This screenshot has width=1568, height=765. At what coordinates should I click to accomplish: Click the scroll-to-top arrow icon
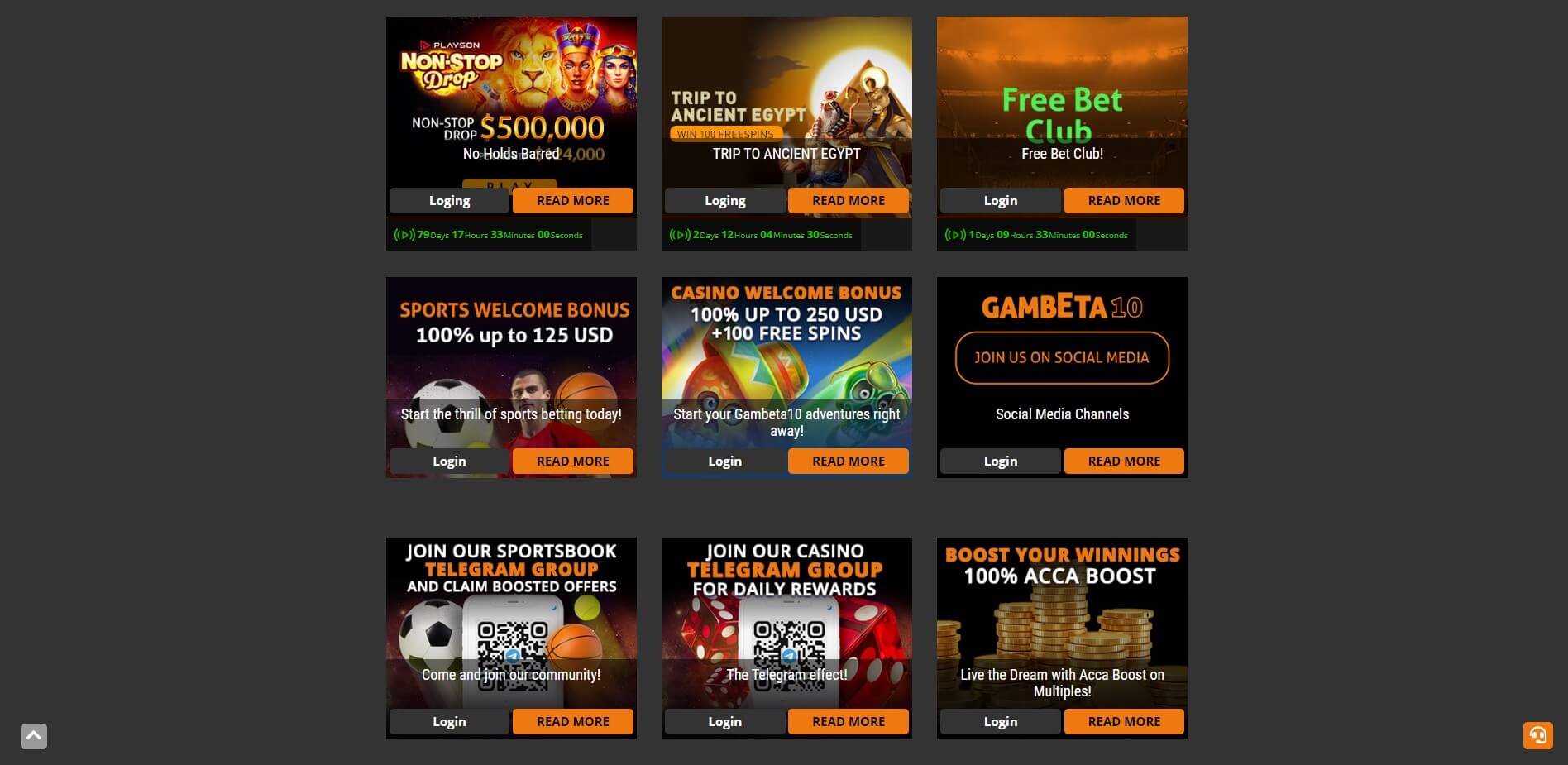pos(34,736)
